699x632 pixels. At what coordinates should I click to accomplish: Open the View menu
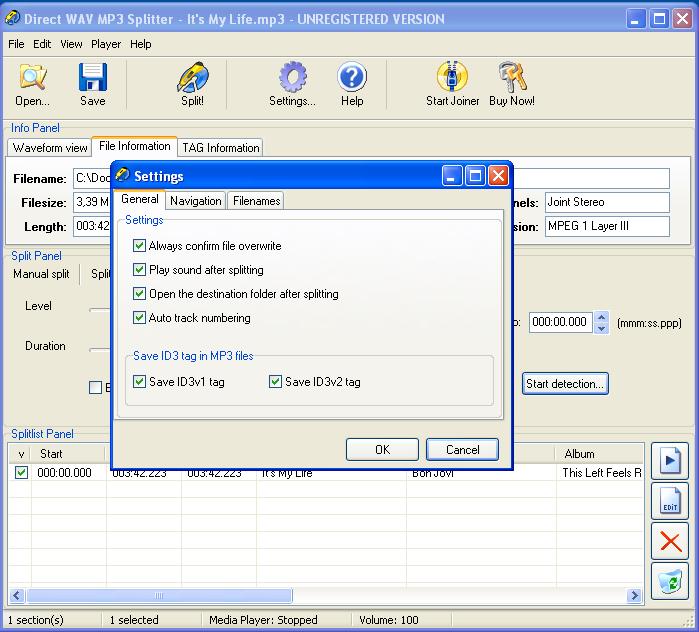[x=71, y=44]
